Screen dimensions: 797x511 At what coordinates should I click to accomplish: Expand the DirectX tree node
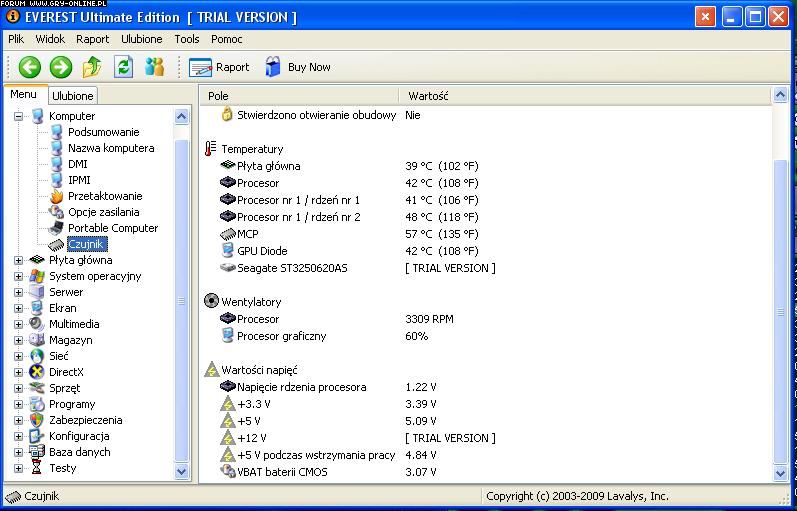[x=18, y=372]
